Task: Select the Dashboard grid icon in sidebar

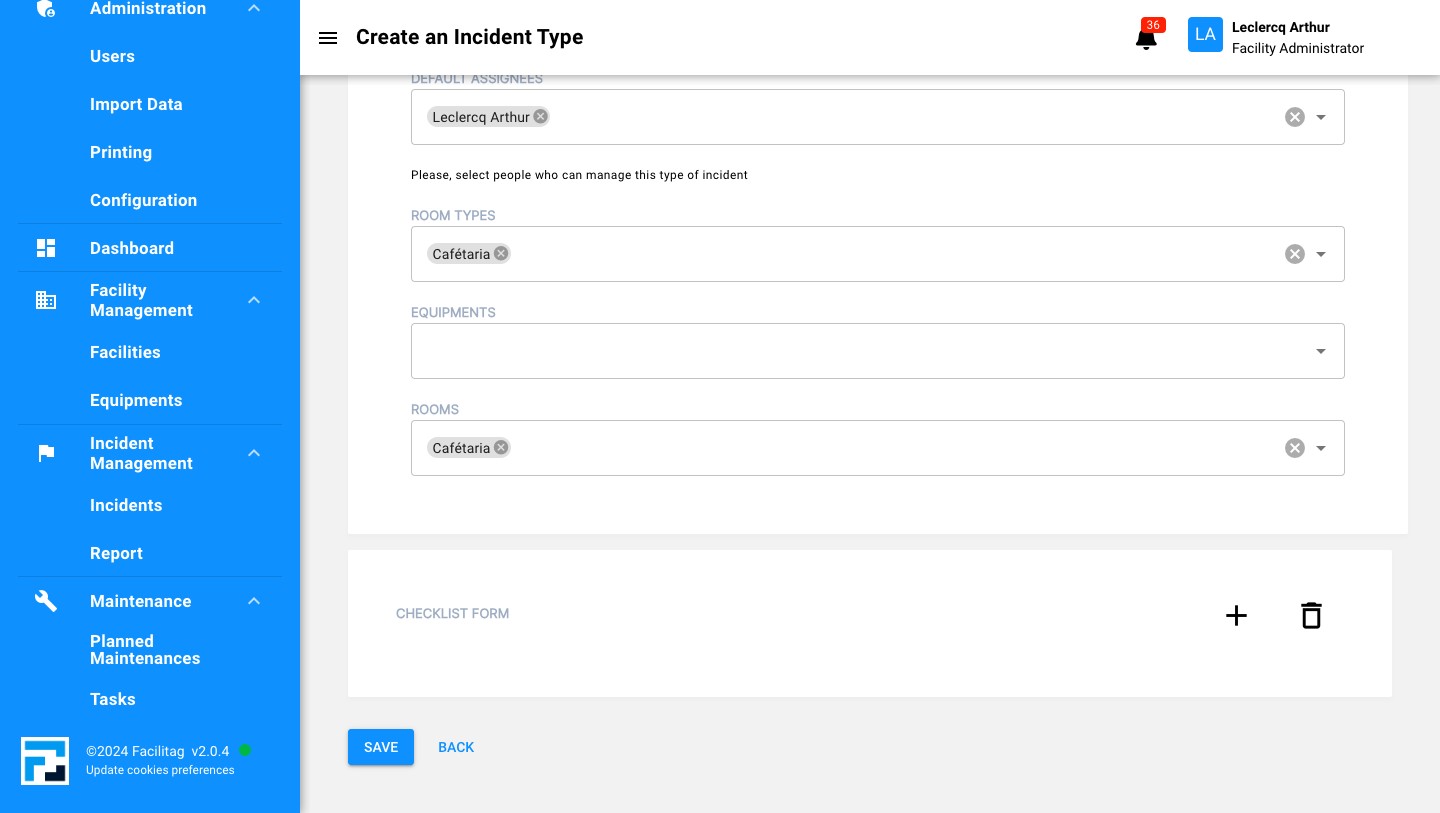Action: pyautogui.click(x=46, y=248)
